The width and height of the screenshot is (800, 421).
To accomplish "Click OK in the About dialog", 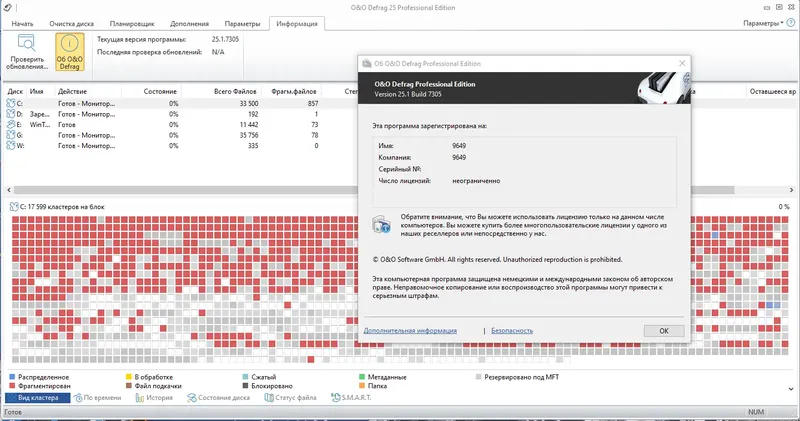I will tap(664, 331).
